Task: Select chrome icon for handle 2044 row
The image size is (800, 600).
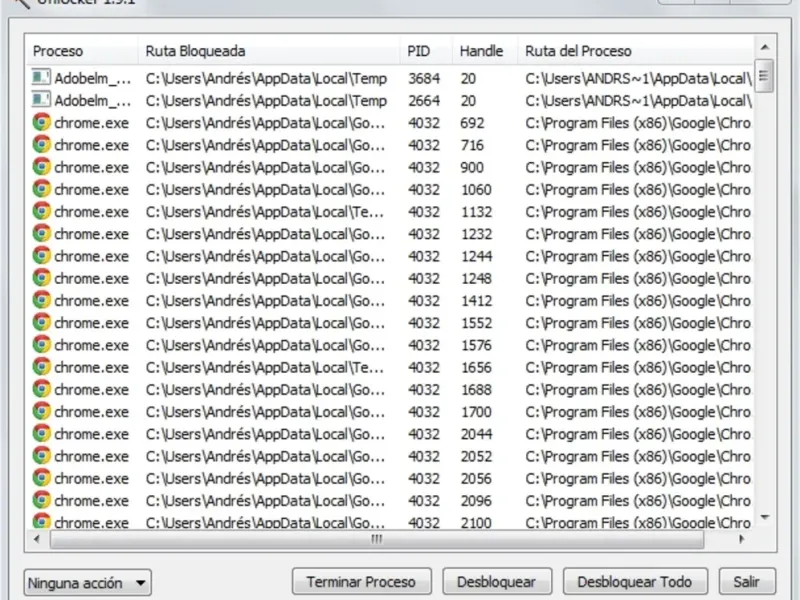Action: 42,434
